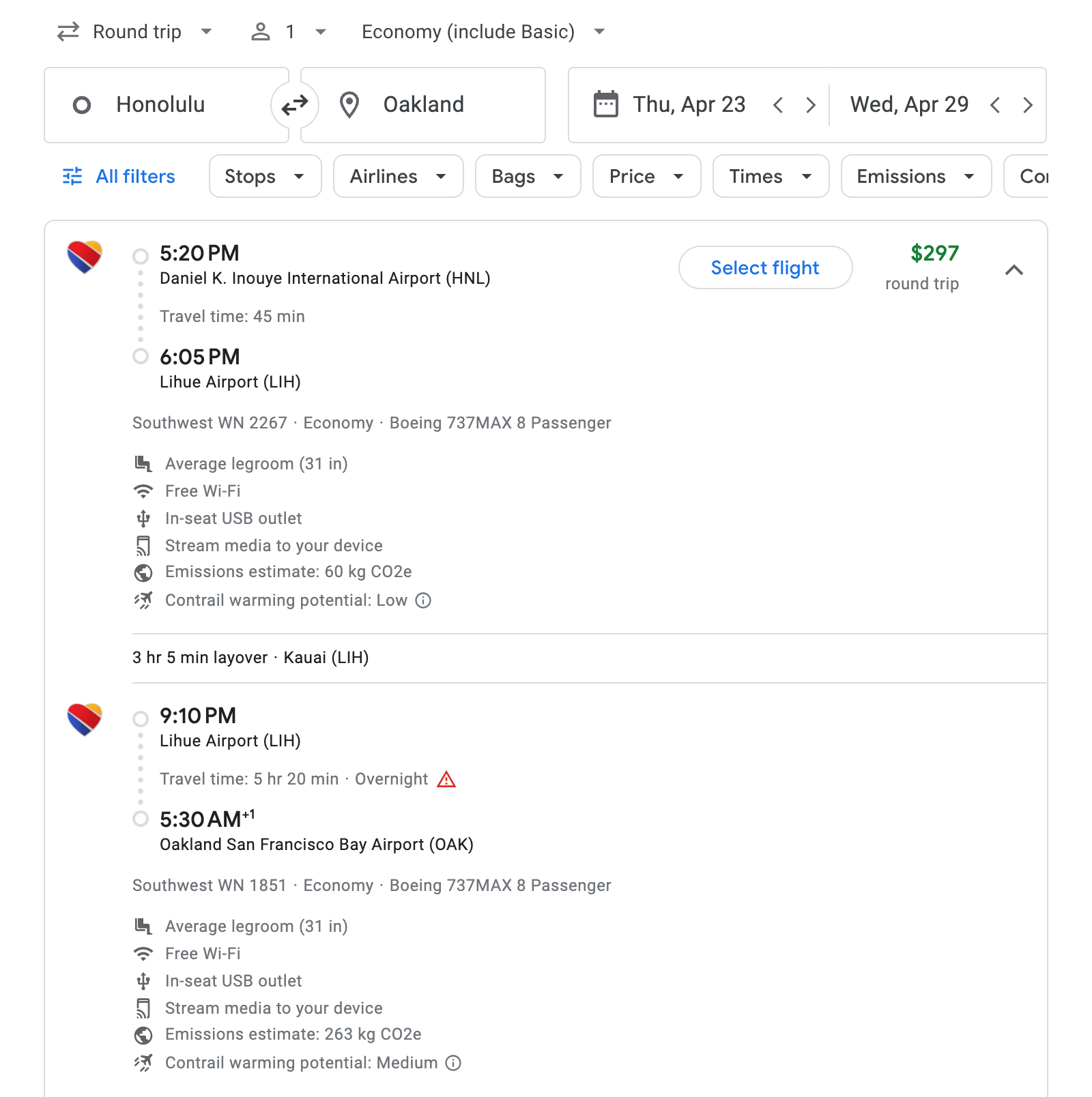Click the green $297 price text
Screen dimensions: 1092x1097
coord(934,254)
